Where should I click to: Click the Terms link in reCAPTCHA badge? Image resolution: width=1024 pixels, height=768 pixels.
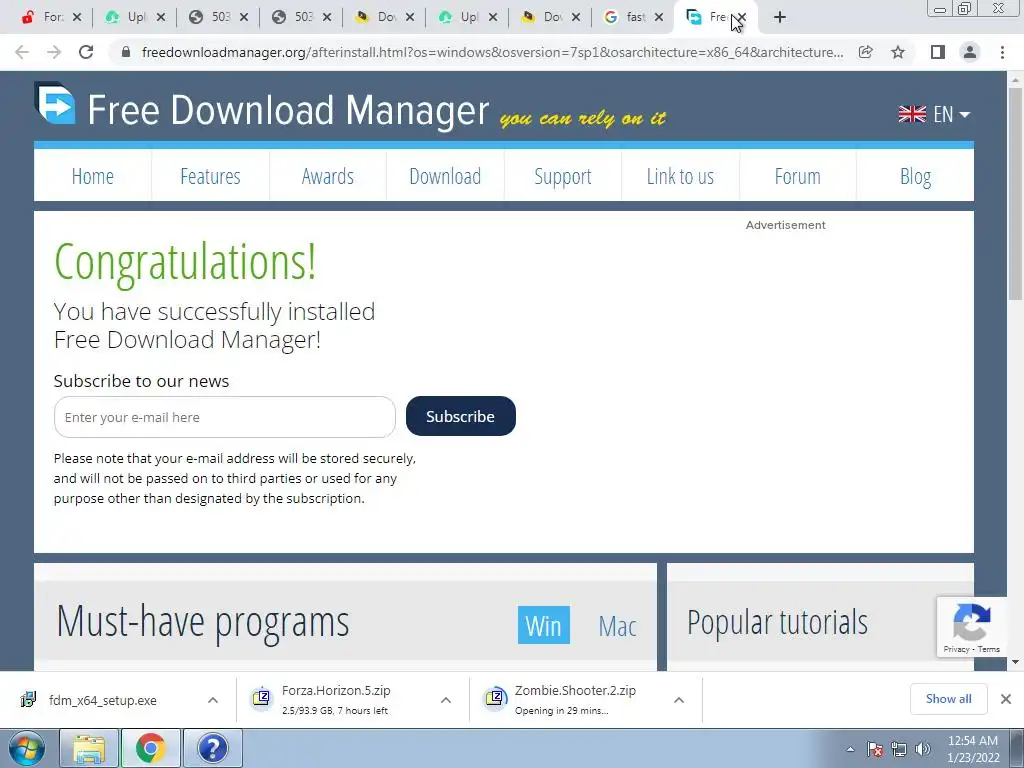(x=989, y=649)
